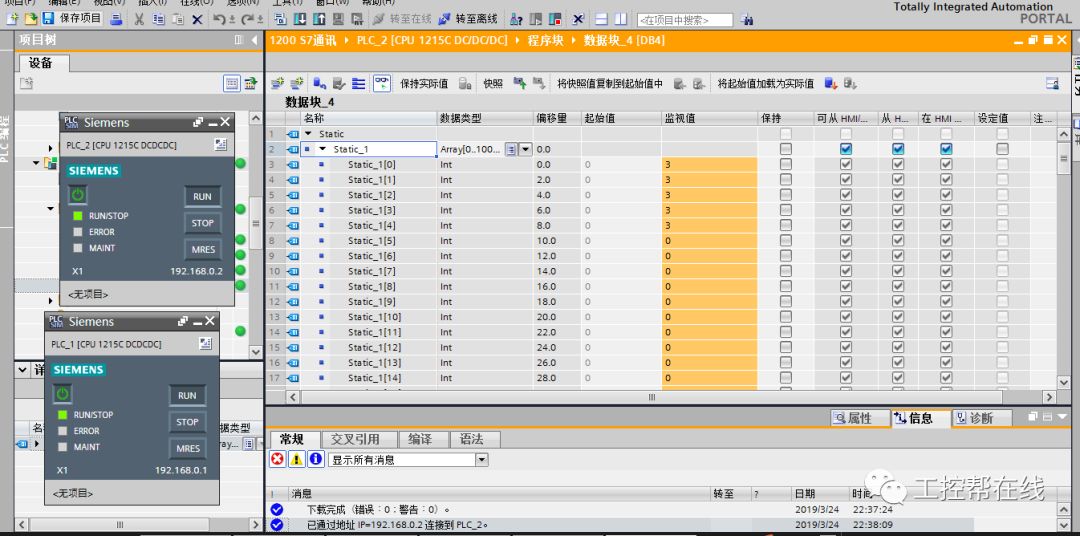
Task: Click data block vertical scroll down arrow
Action: pyautogui.click(x=1064, y=381)
